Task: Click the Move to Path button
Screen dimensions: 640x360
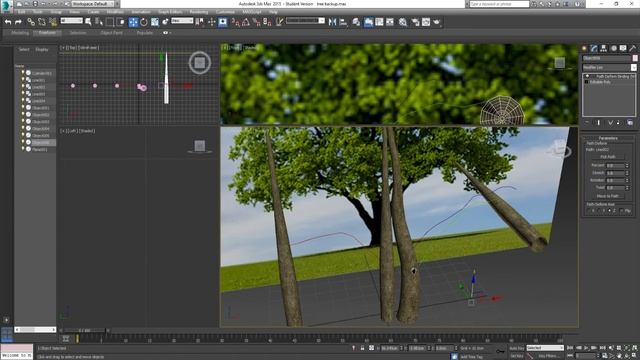Action: click(608, 196)
